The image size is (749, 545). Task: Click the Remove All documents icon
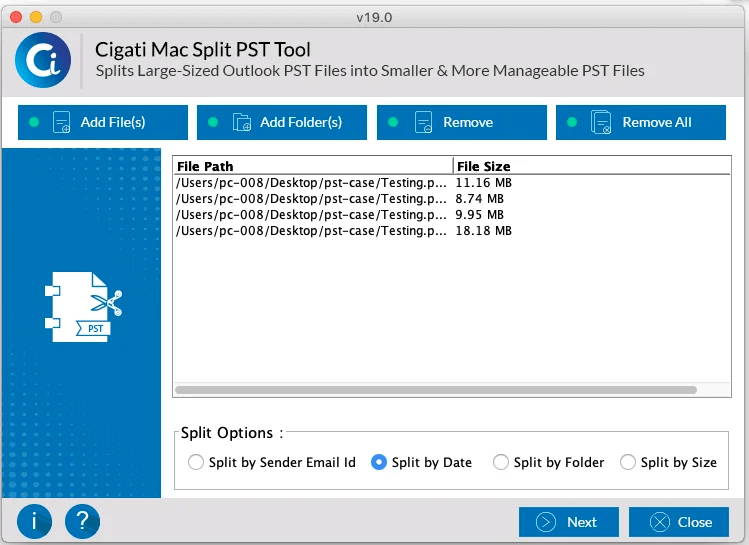point(601,122)
